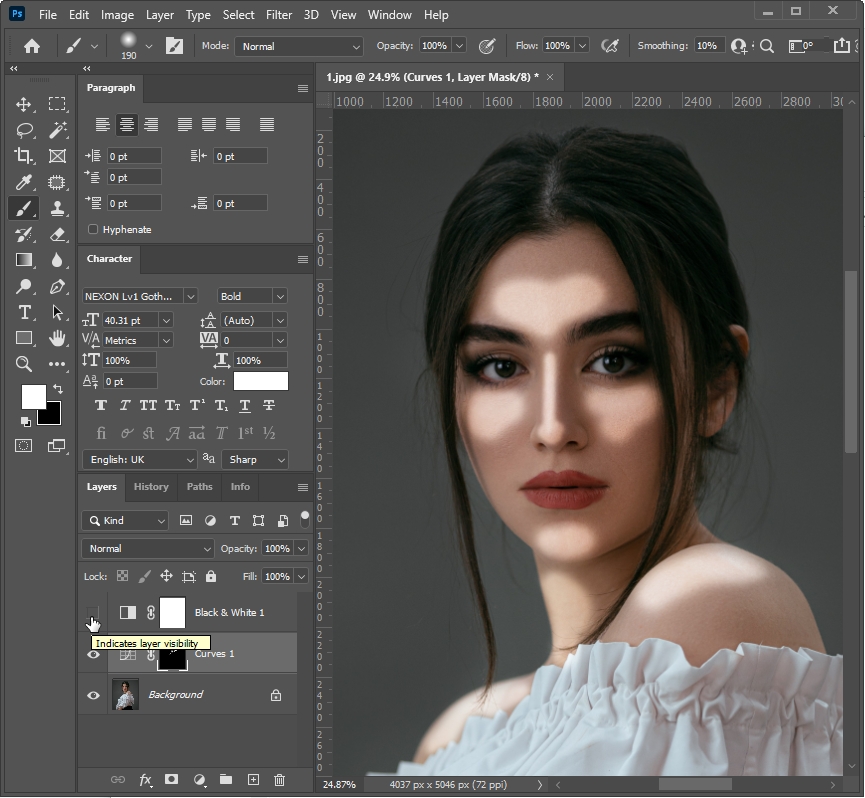Switch to the Paths tab
Viewport: 865px width, 798px height.
click(x=199, y=486)
